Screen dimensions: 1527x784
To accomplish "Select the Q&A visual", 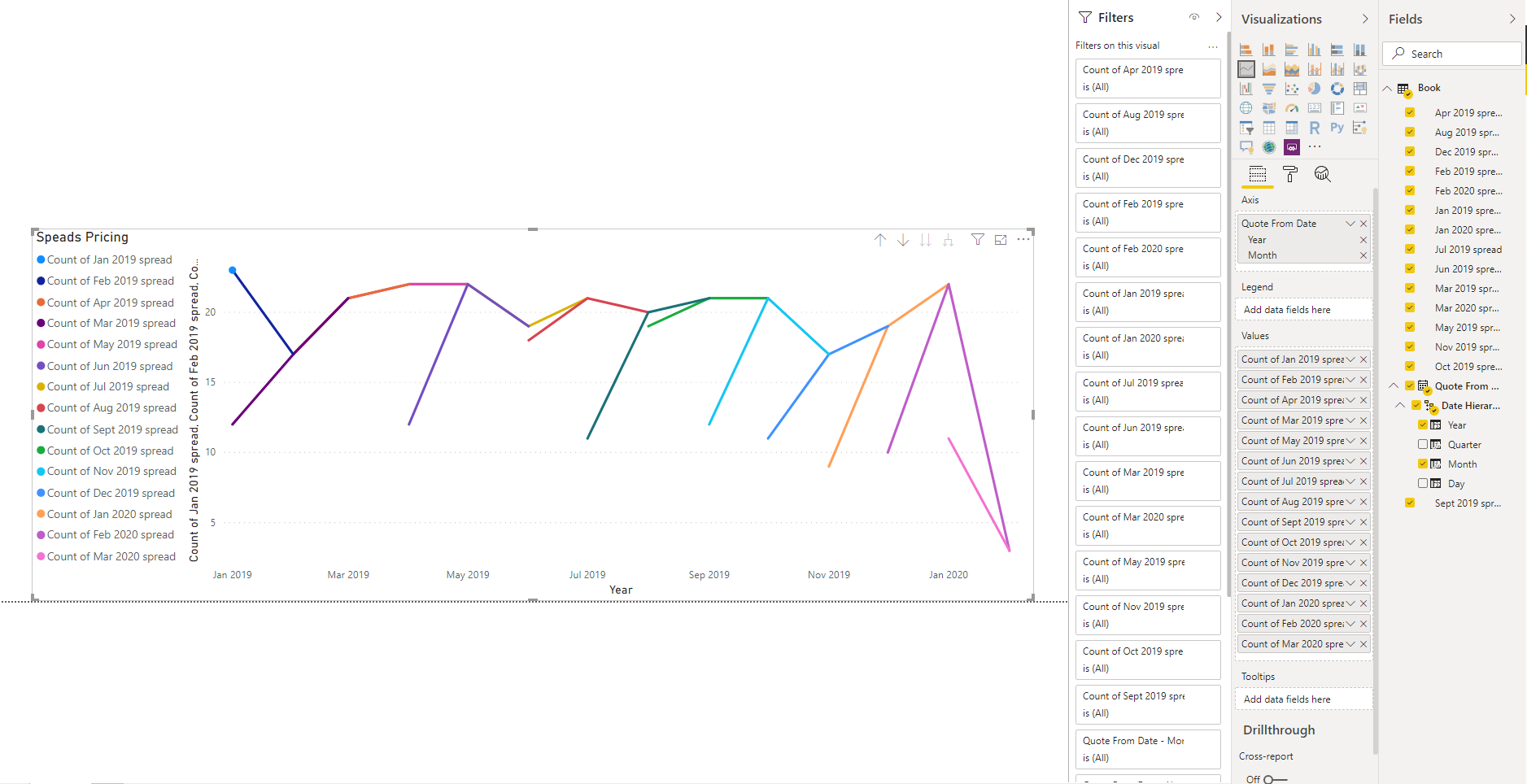I will pyautogui.click(x=1246, y=147).
